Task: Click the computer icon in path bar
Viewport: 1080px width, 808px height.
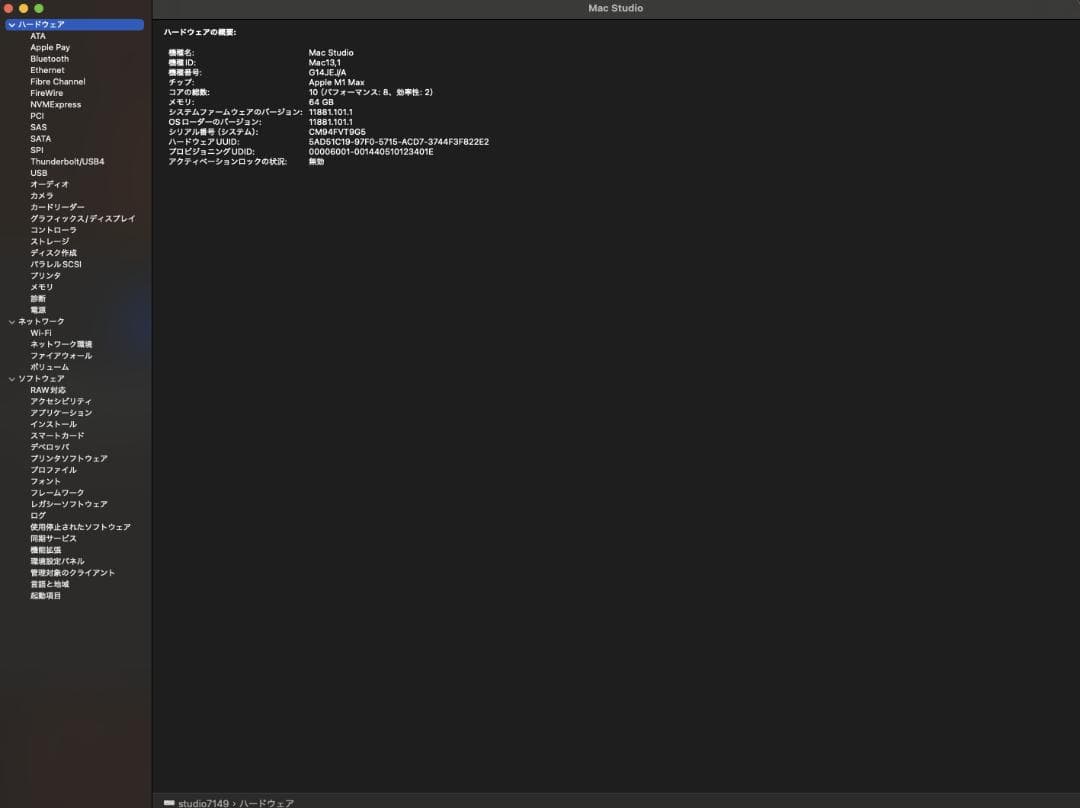Action: (x=169, y=803)
